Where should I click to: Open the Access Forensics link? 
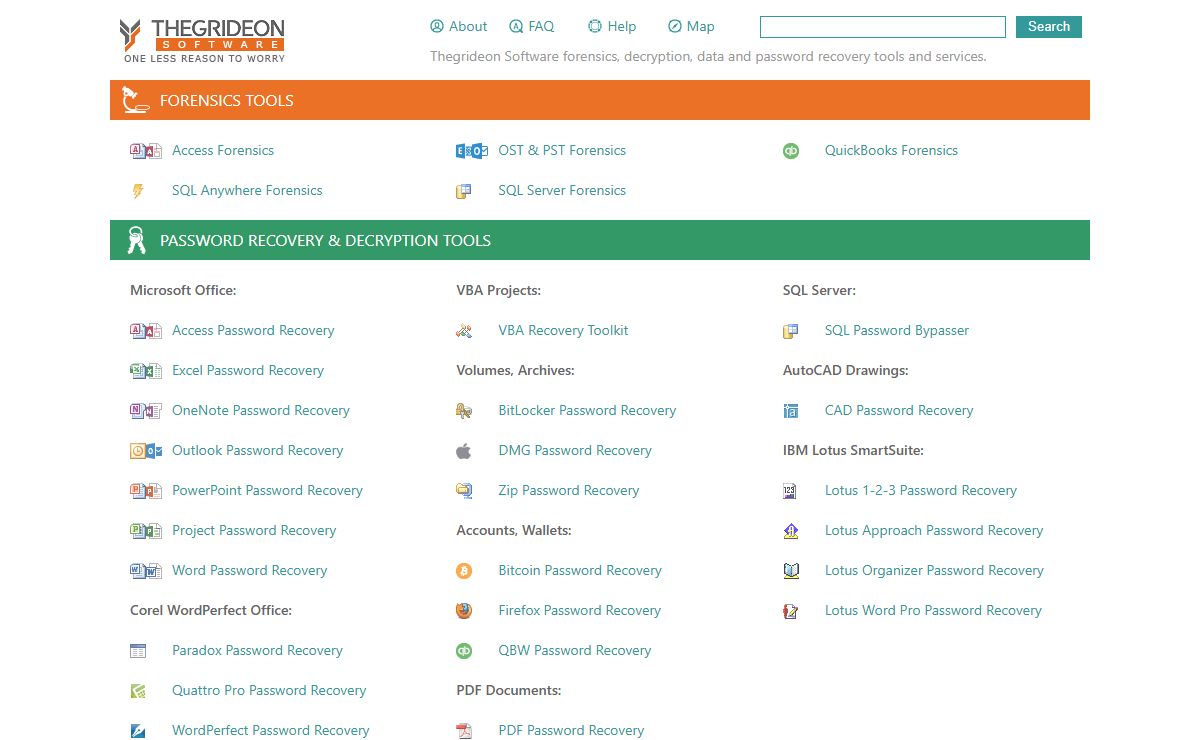pos(223,151)
